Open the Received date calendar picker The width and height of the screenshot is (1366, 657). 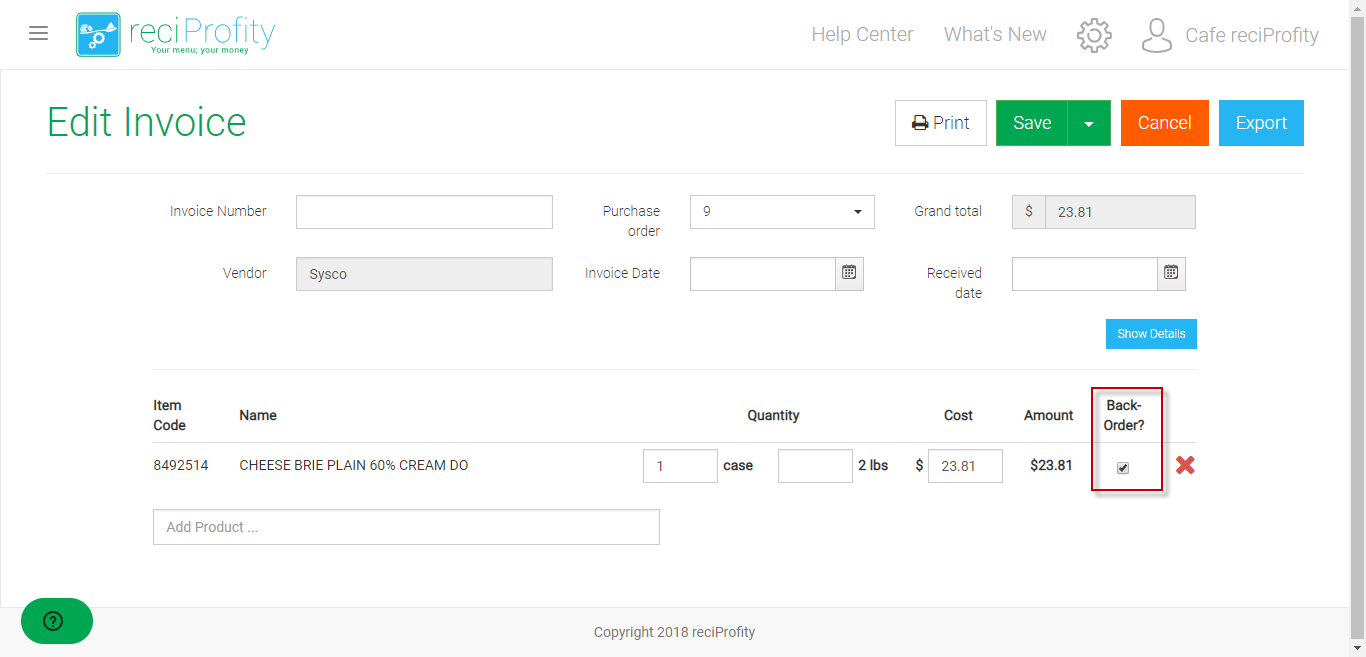click(x=1171, y=273)
